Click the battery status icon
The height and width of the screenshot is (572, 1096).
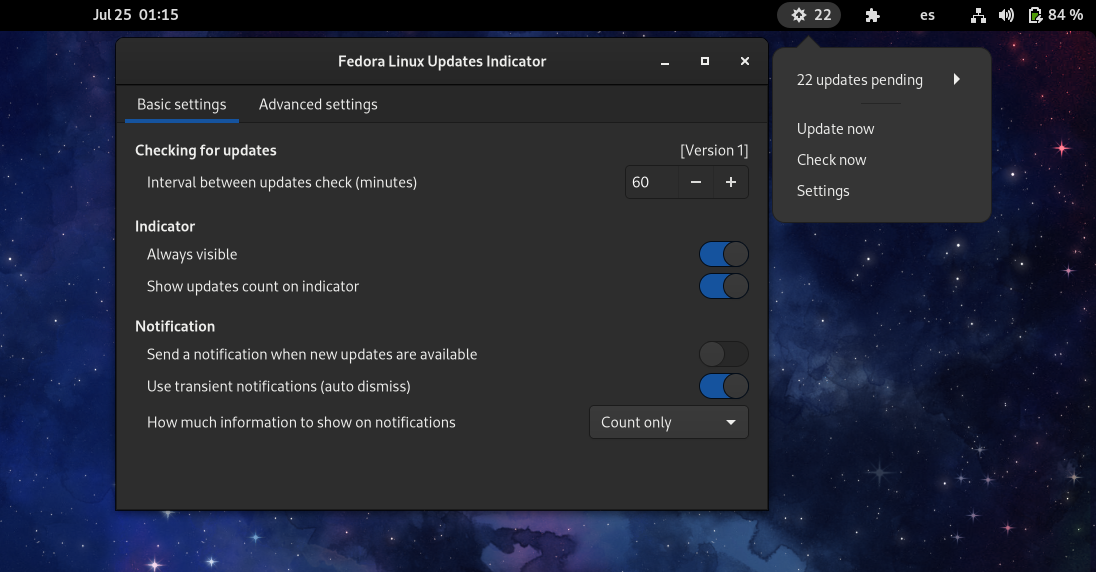pos(1035,15)
